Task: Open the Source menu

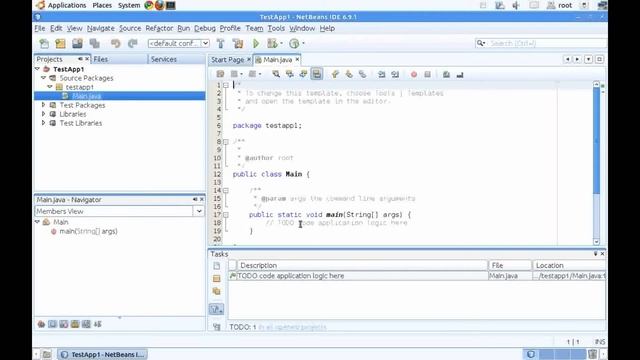Action: click(130, 28)
